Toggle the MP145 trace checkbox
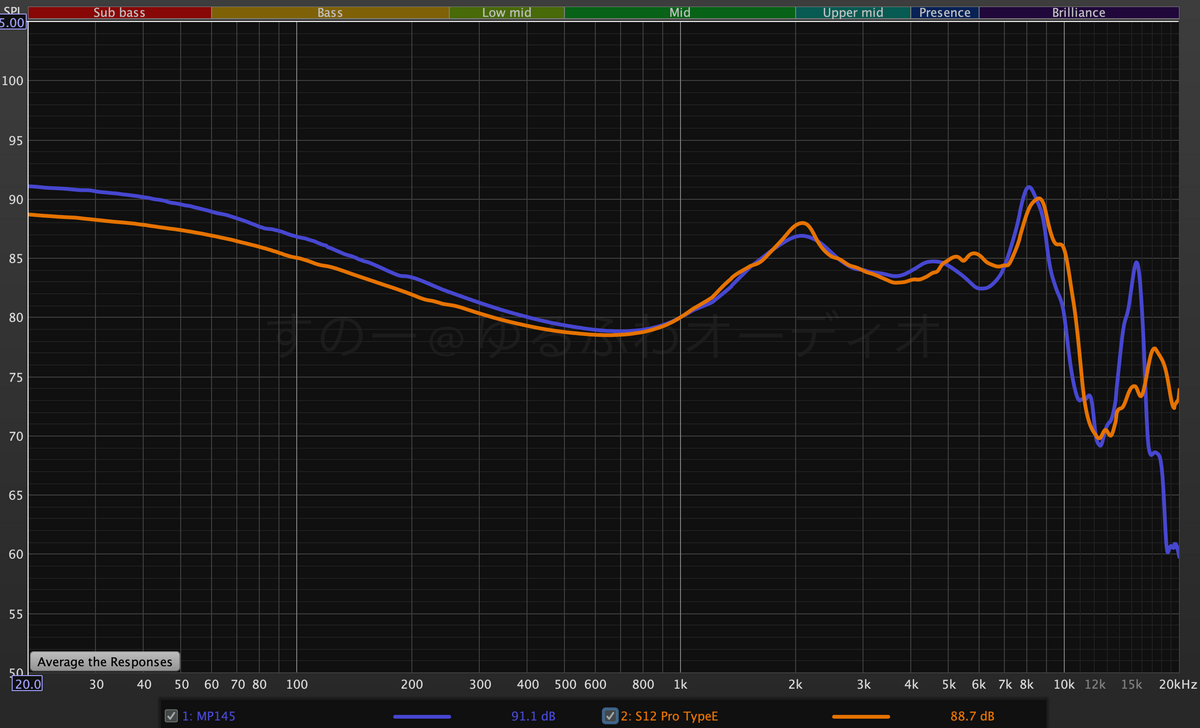This screenshot has height=728, width=1200. [171, 716]
